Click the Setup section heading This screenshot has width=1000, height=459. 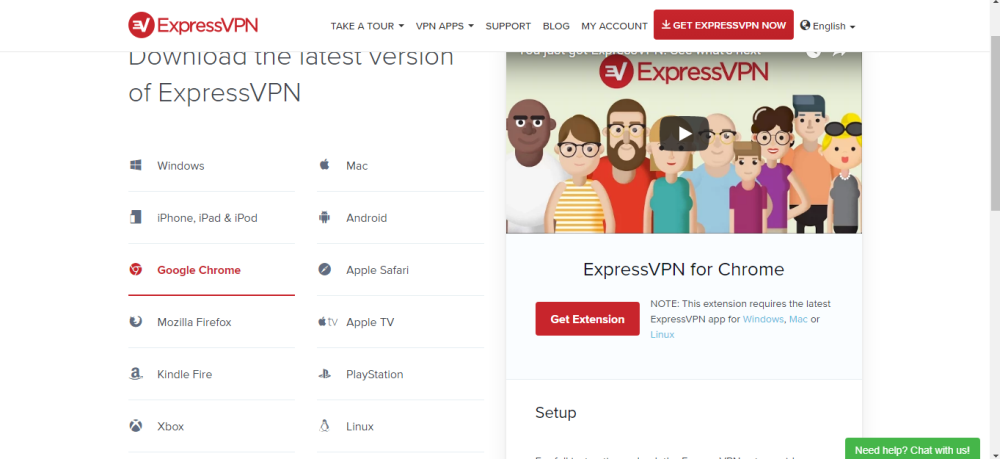555,412
